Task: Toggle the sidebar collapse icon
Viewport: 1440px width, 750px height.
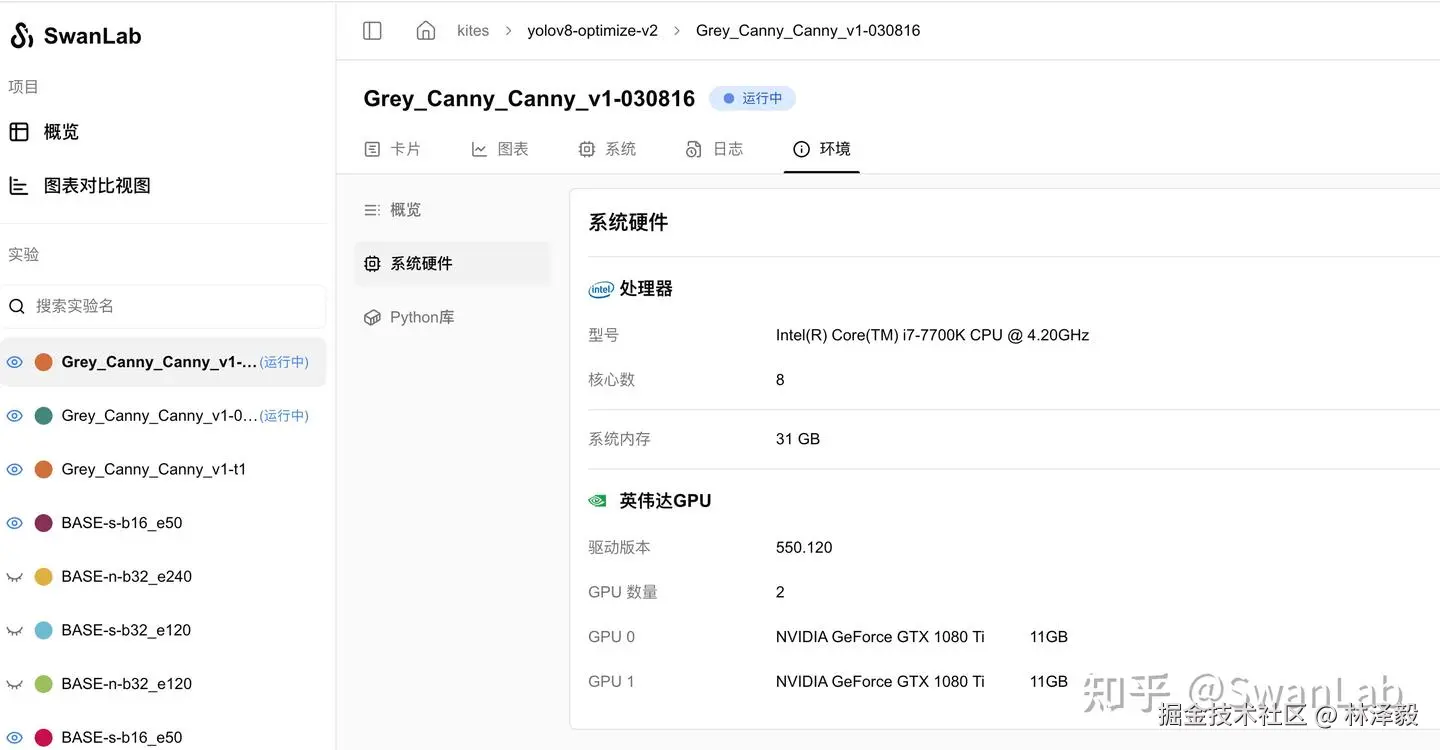Action: click(372, 31)
